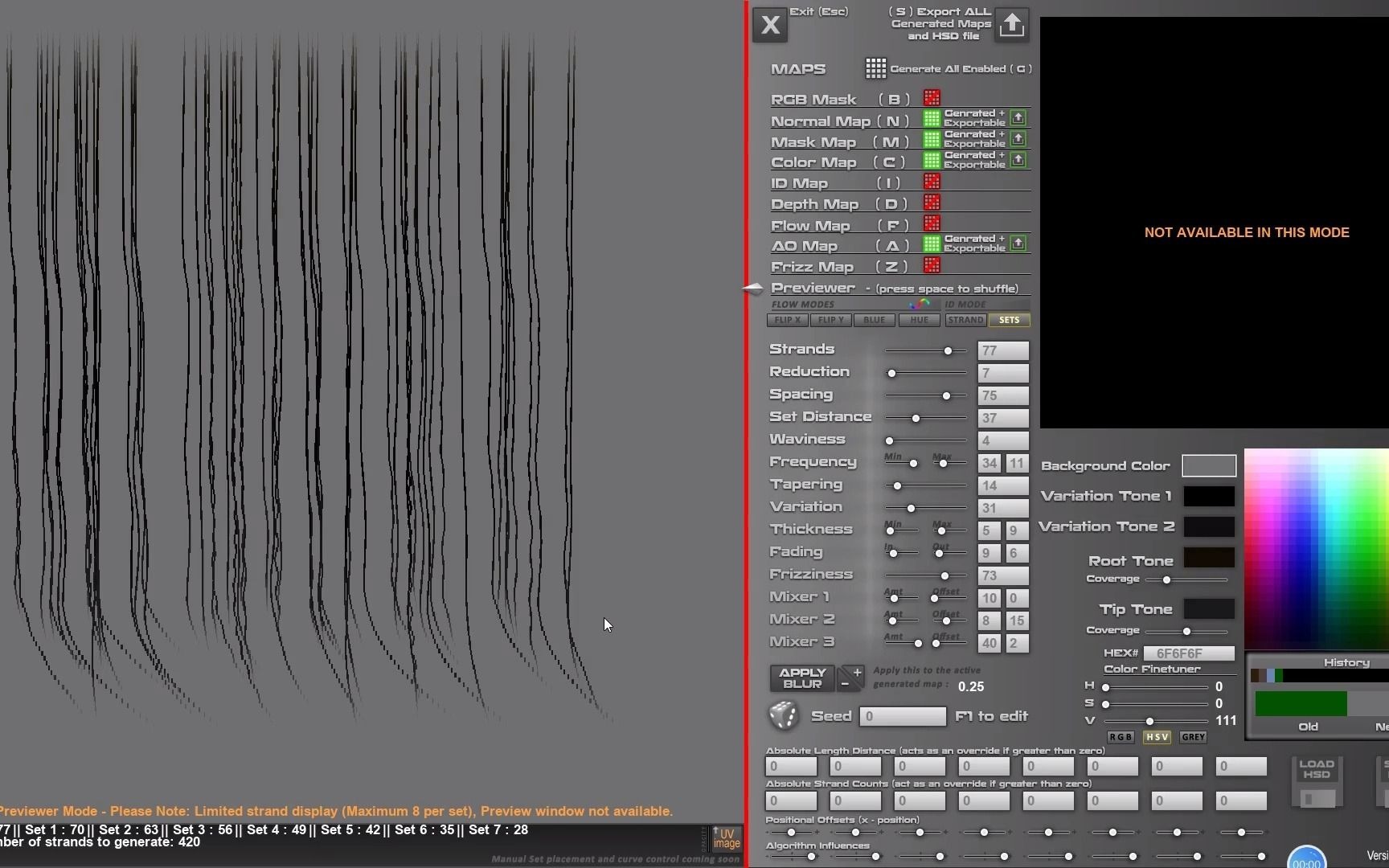Toggle Depth Map red grid icon

932,203
